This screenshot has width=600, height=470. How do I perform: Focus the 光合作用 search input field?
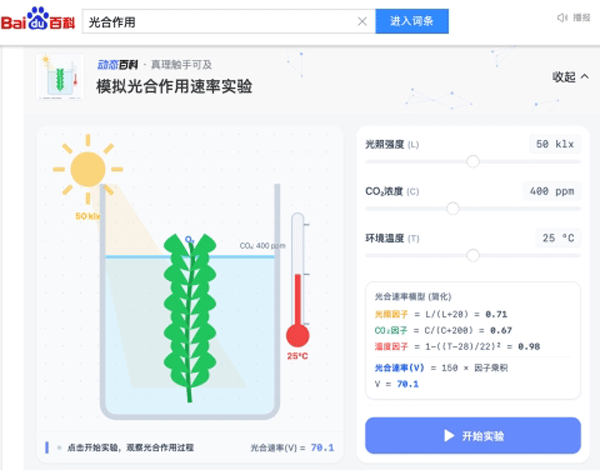point(220,22)
